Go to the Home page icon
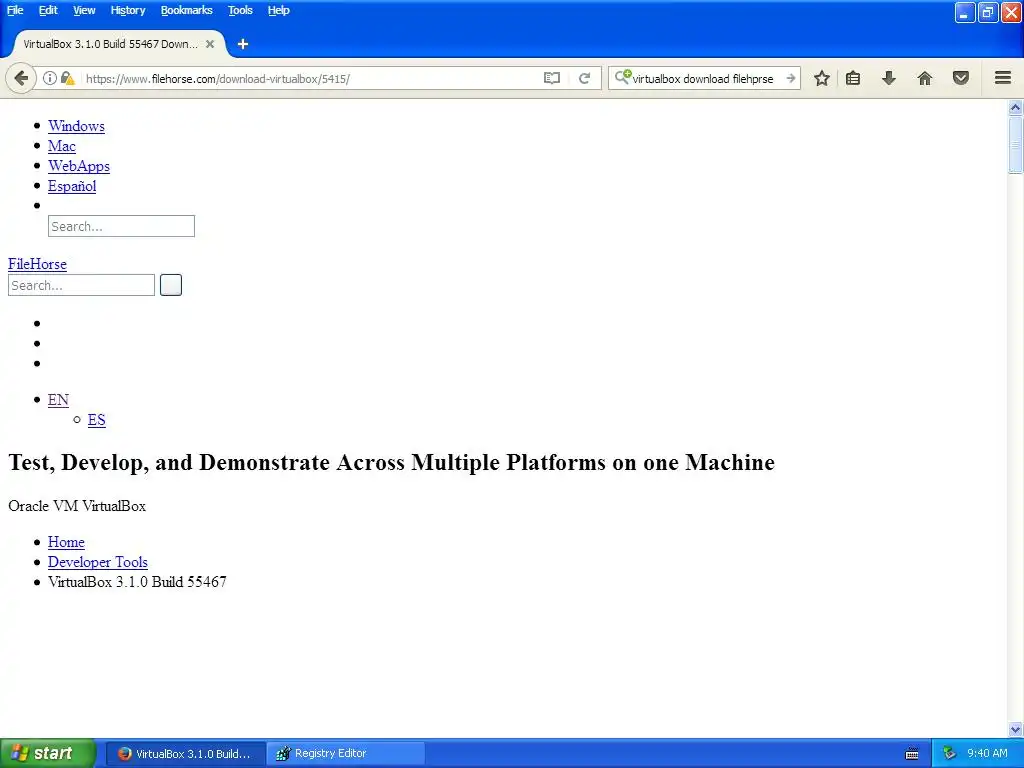This screenshot has width=1024, height=768. click(925, 78)
